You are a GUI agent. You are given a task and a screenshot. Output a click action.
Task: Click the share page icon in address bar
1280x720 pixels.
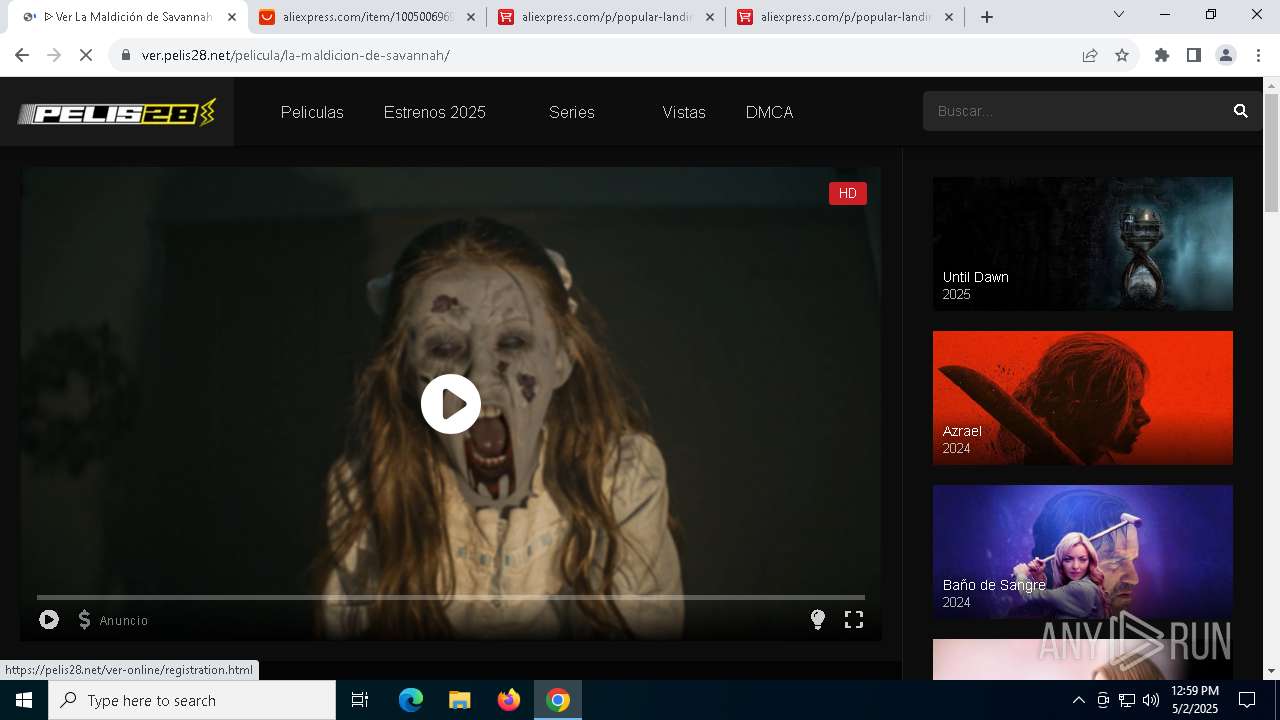[1090, 55]
